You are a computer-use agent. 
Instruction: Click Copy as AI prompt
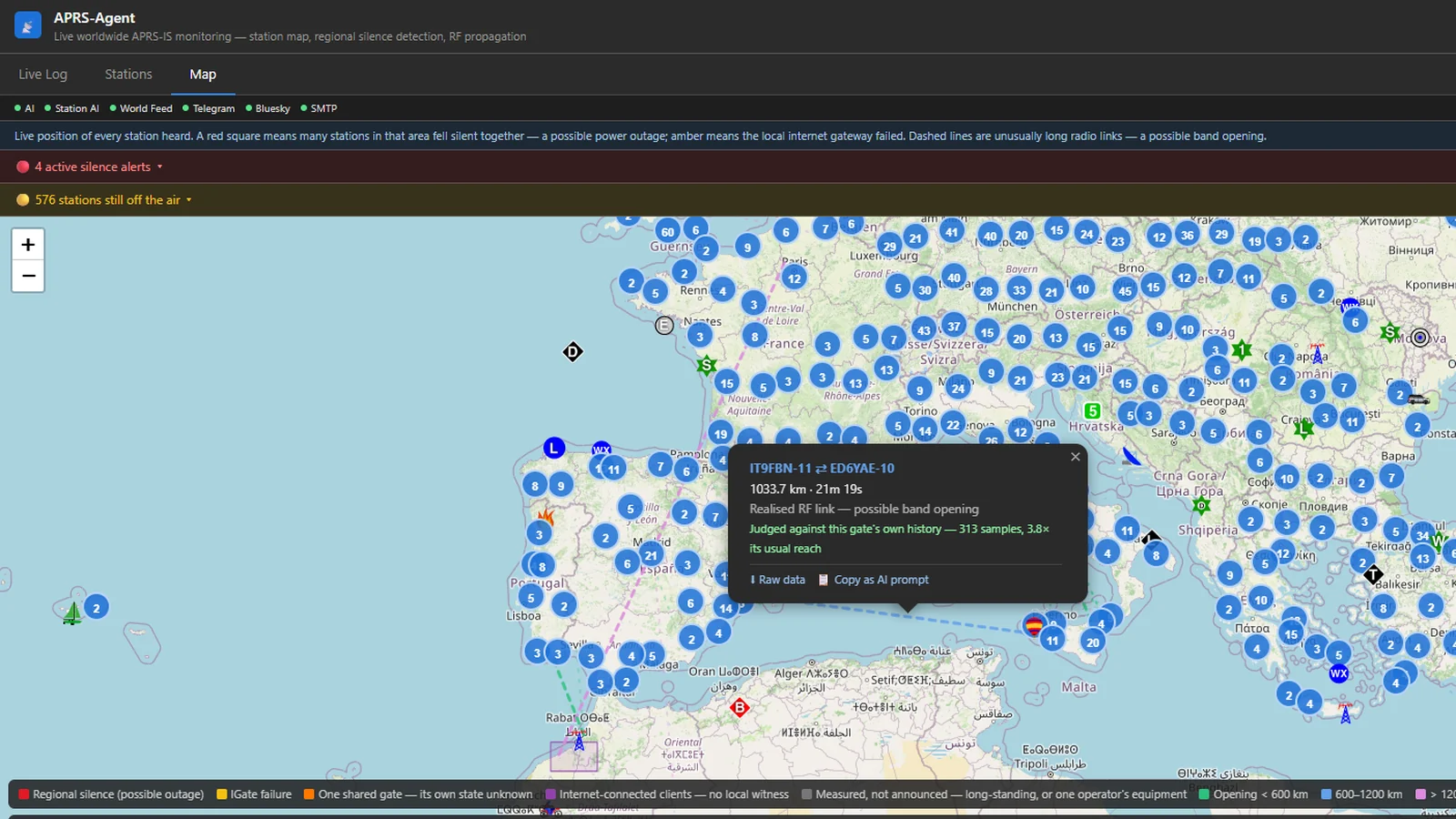pos(874,580)
